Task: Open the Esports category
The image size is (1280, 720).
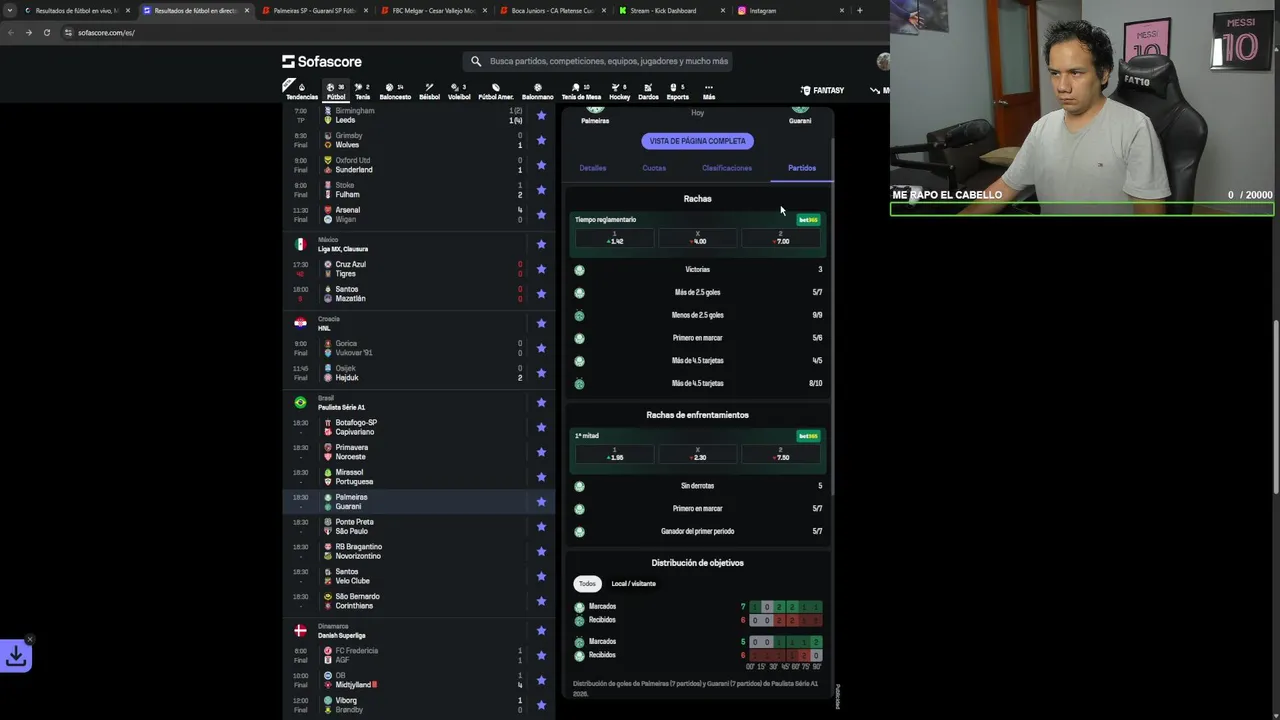Action: [x=678, y=91]
